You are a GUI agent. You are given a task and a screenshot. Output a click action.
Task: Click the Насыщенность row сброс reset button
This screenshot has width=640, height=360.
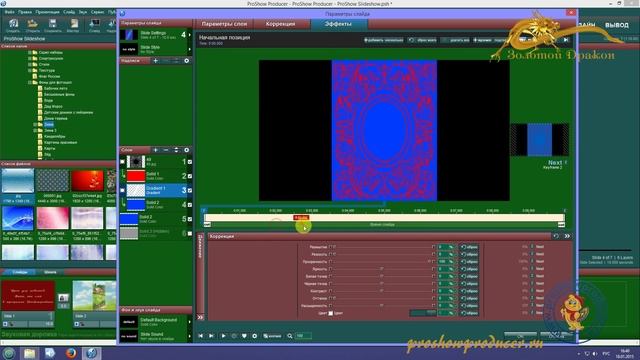click(x=469, y=306)
